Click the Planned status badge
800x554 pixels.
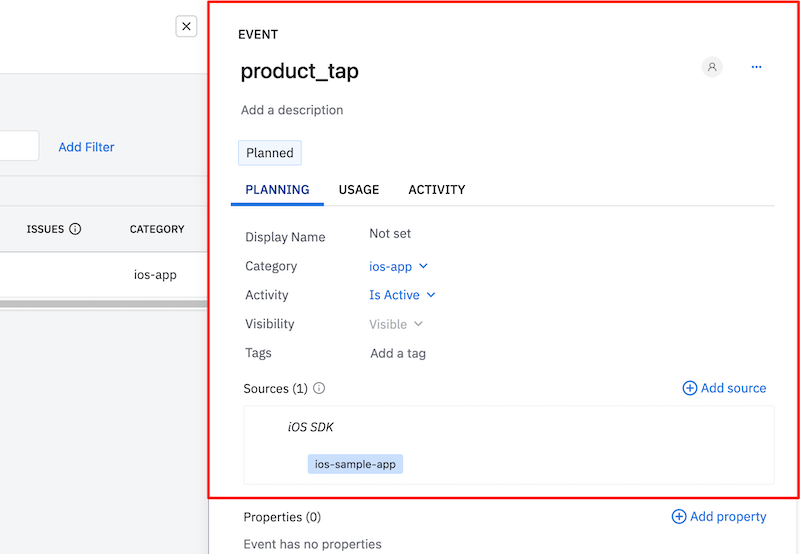click(270, 153)
